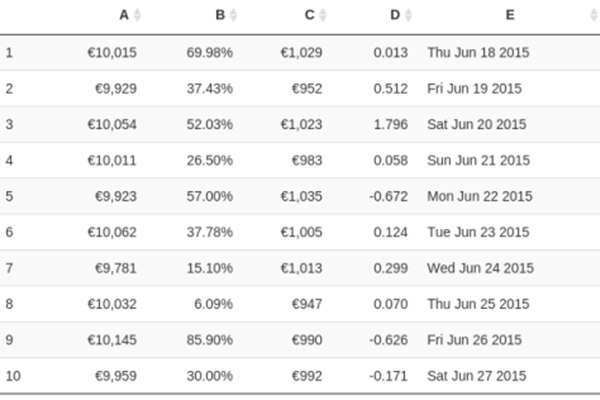The height and width of the screenshot is (400, 600).
Task: Sort table by column D arrows
Action: [408, 15]
